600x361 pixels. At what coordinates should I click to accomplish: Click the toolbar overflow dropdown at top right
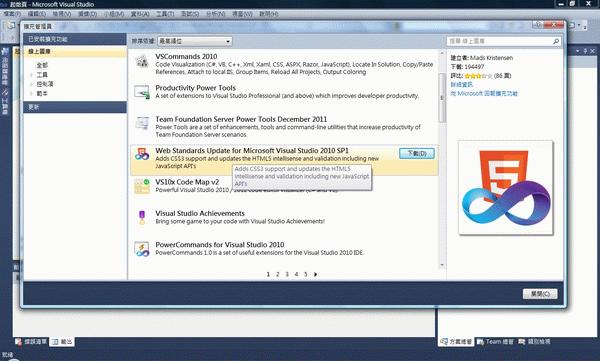[585, 26]
